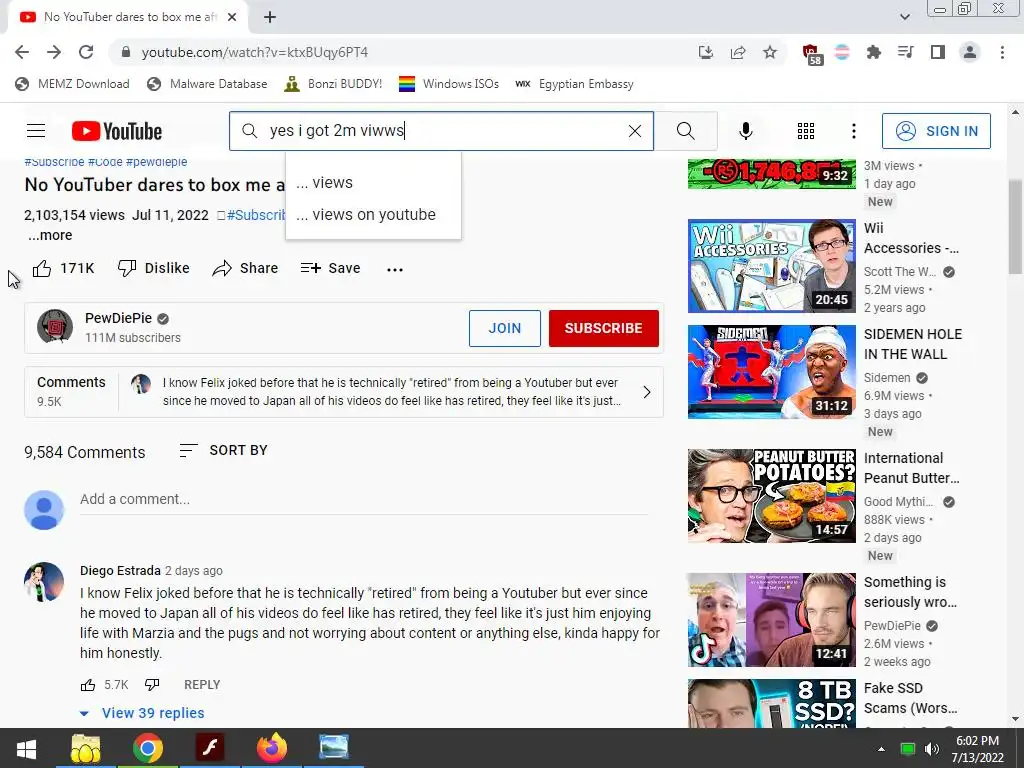Image resolution: width=1024 pixels, height=768 pixels.
Task: Open the volume speaker tray icon
Action: click(x=931, y=749)
